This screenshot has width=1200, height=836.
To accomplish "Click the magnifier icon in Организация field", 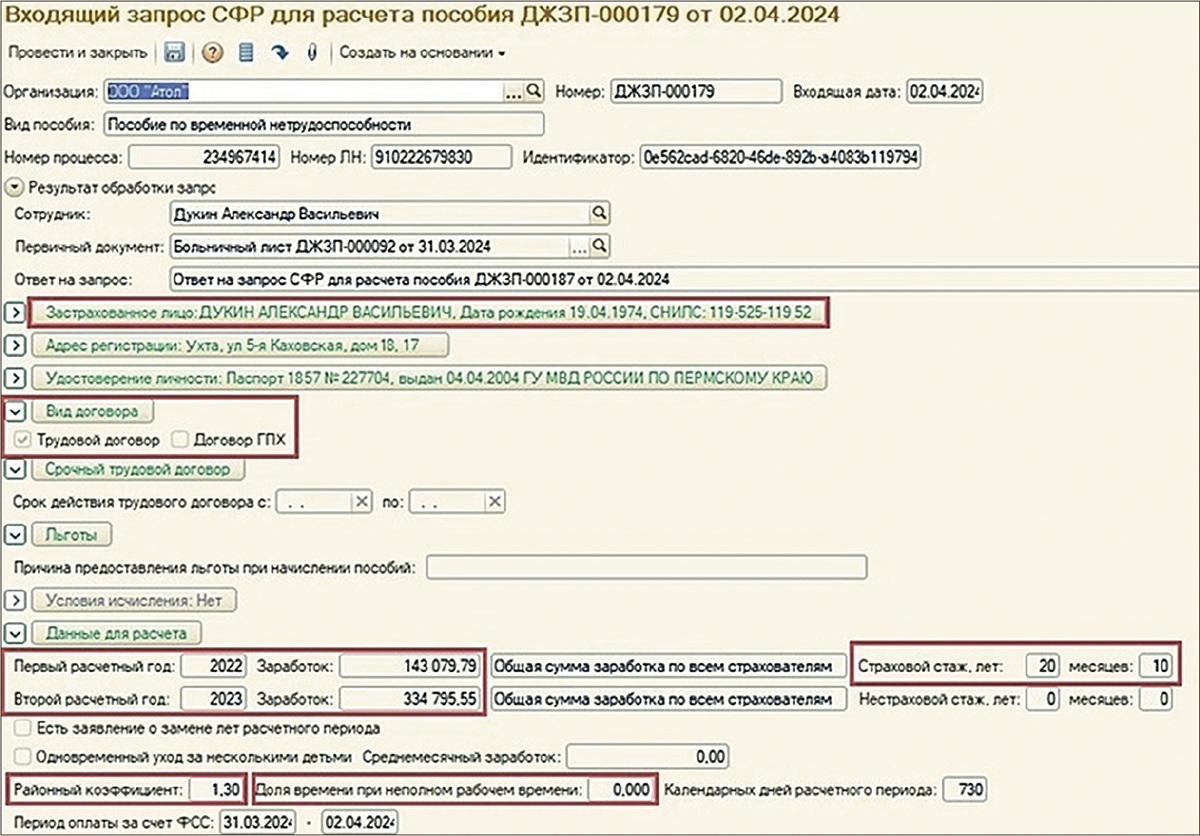I will click(x=534, y=92).
